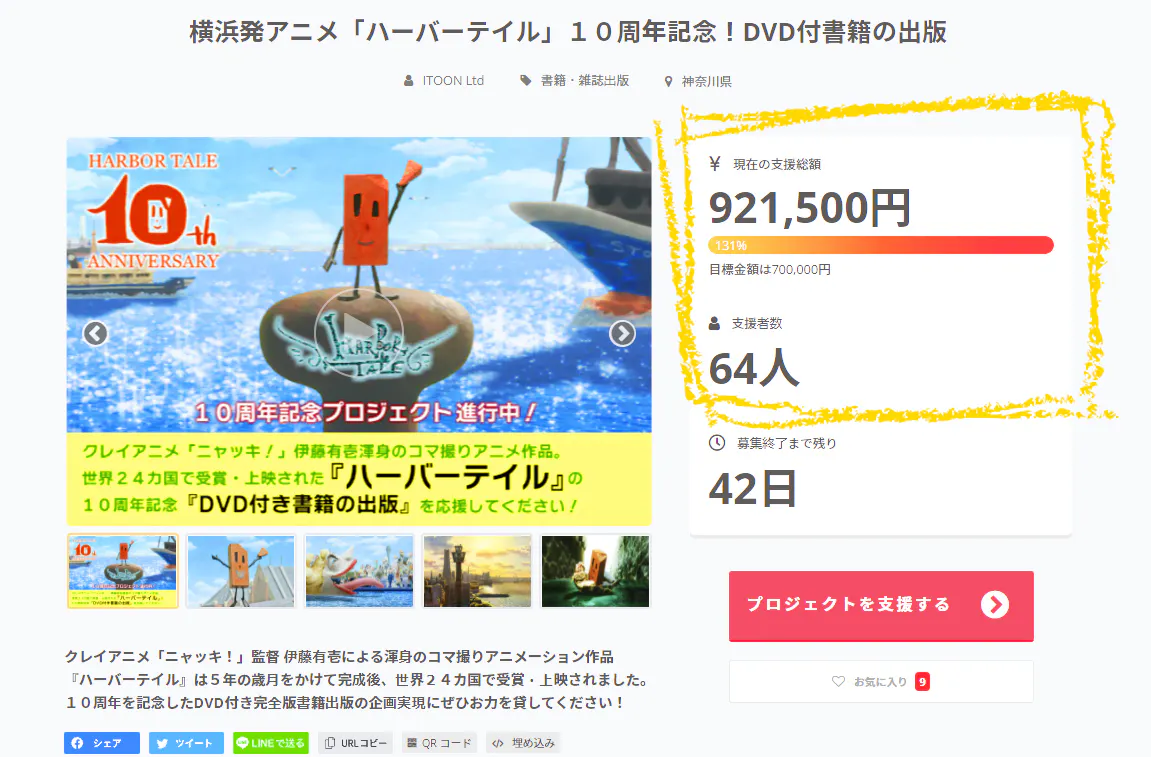Screen dimensions: 1151x757
Task: Show next slide with right arrow
Action: [622, 333]
